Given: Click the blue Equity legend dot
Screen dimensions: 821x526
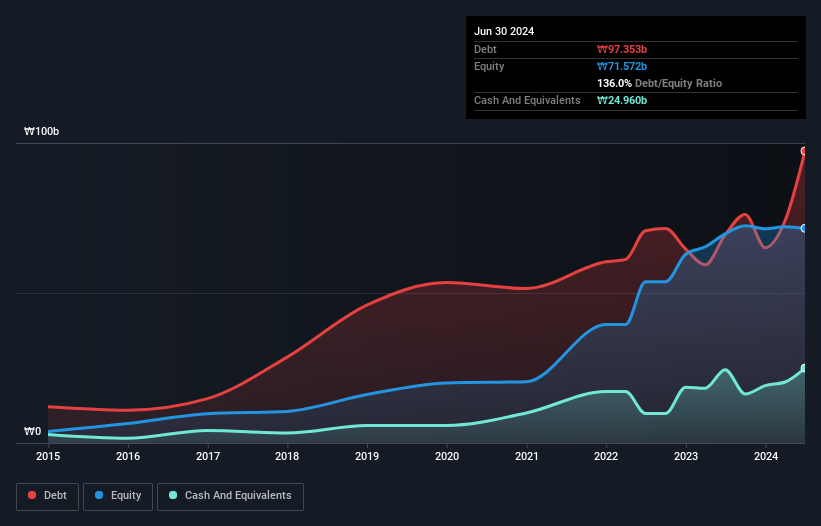Looking at the screenshot, I should tap(99, 495).
